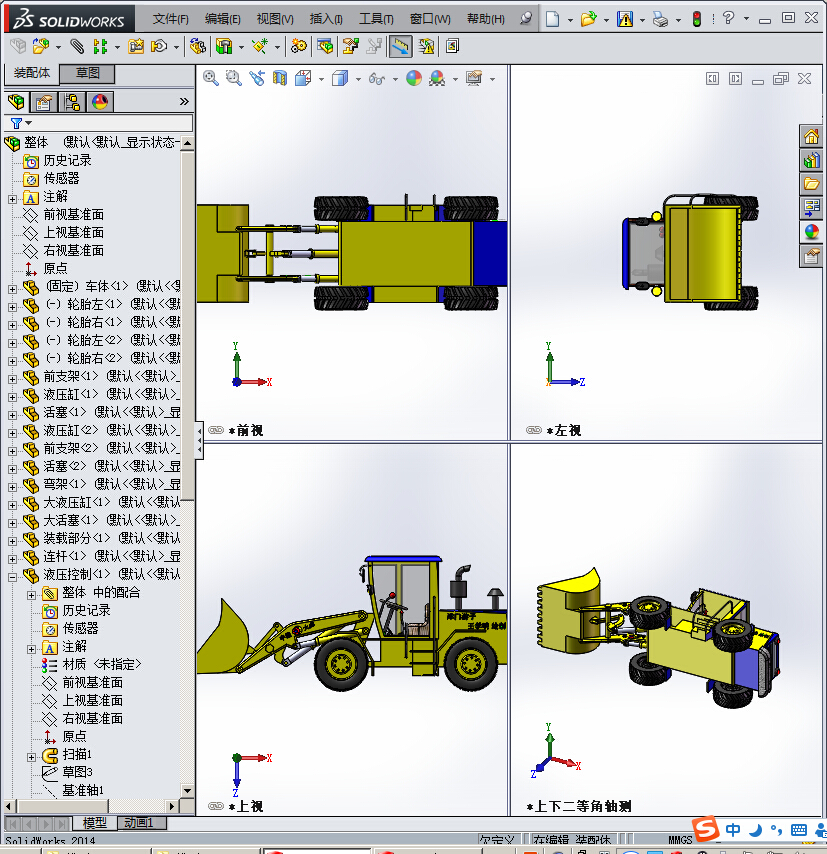Select the 模型 bottom tab
The height and width of the screenshot is (854, 827).
[94, 822]
